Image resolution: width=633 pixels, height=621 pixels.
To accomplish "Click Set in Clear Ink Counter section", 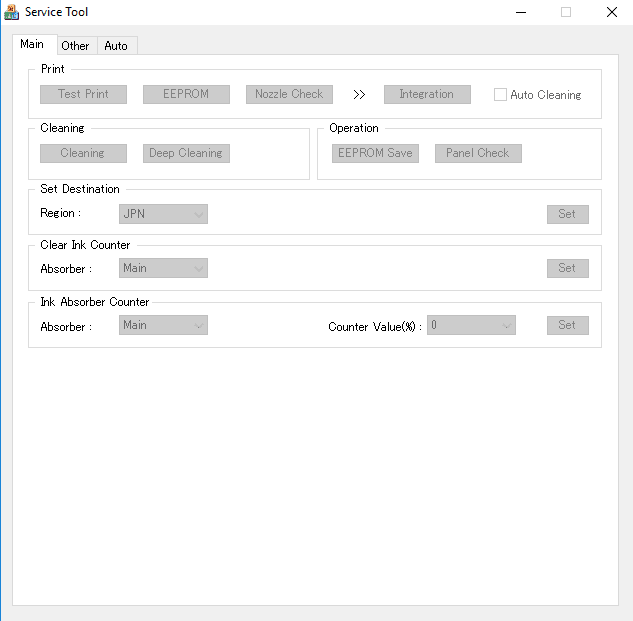I will [x=568, y=268].
